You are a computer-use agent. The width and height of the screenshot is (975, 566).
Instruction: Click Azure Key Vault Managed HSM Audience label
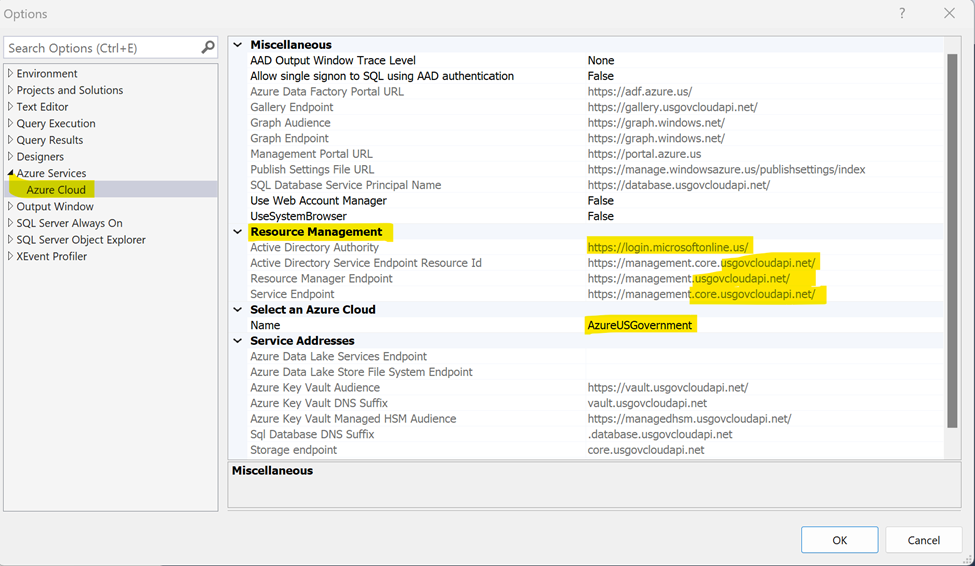click(353, 418)
